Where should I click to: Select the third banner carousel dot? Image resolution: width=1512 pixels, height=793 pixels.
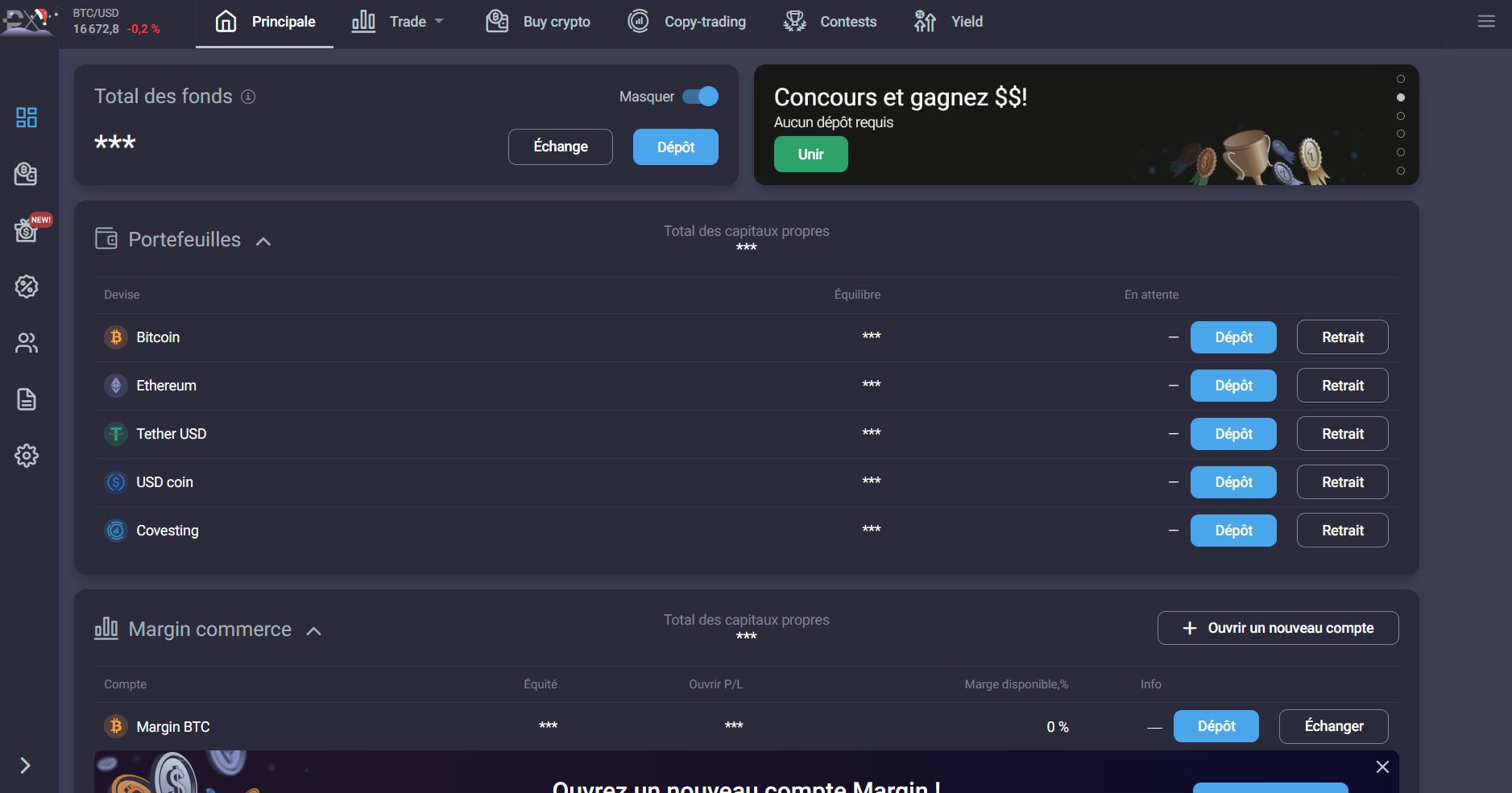click(x=1401, y=116)
